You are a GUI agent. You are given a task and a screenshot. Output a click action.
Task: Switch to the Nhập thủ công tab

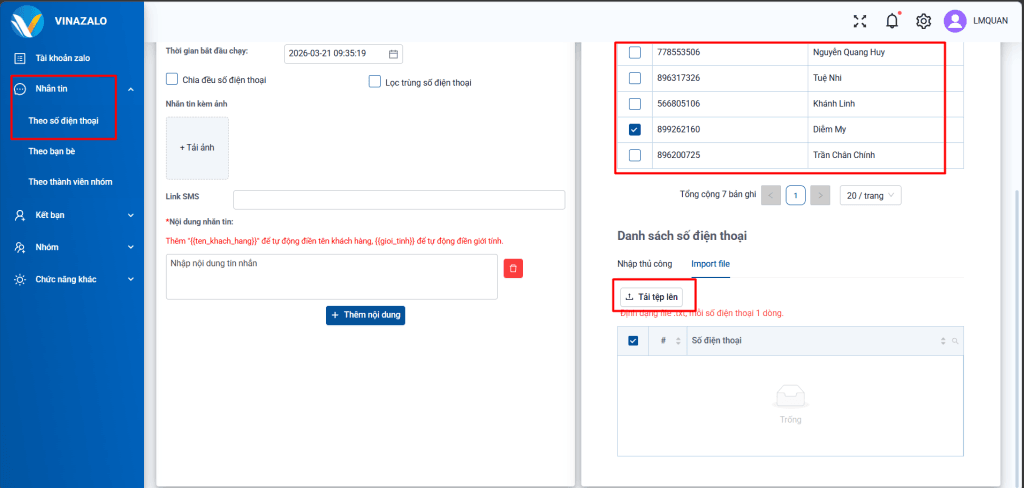point(645,263)
